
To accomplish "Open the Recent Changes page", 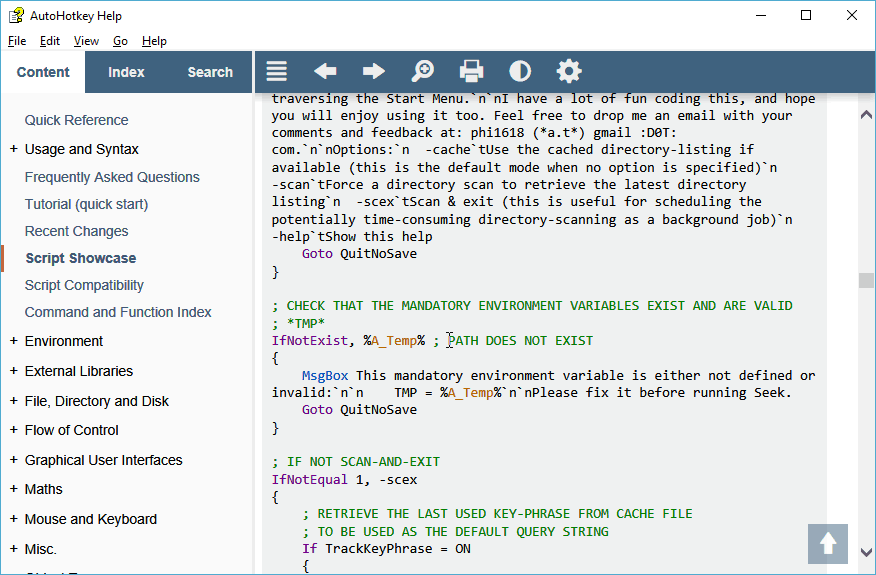I will point(76,231).
